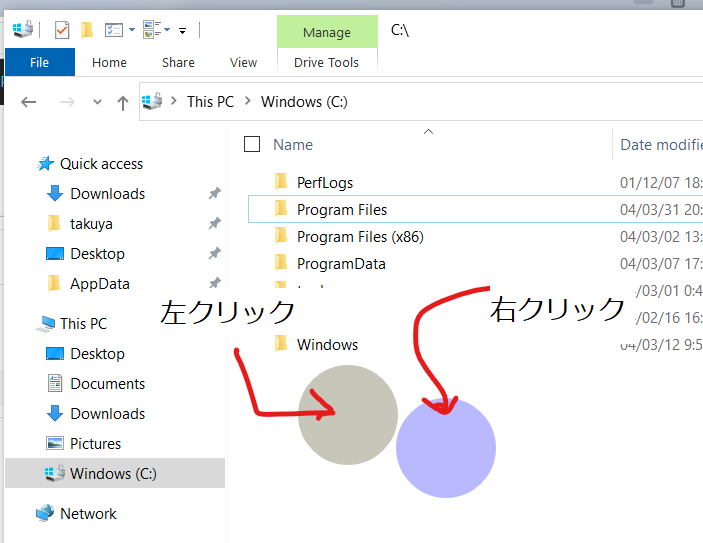Viewport: 703px width, 543px height.
Task: Open Desktop under This PC
Action: (97, 354)
